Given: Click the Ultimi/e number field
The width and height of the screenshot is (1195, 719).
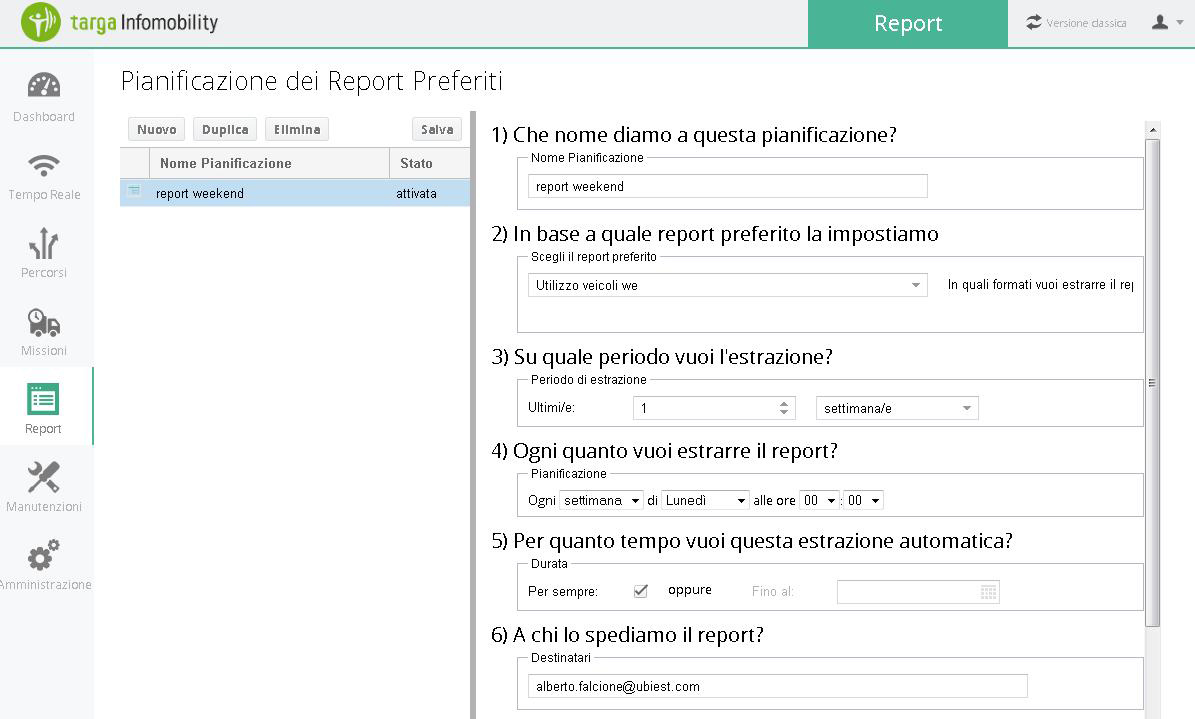Looking at the screenshot, I should pyautogui.click(x=714, y=408).
